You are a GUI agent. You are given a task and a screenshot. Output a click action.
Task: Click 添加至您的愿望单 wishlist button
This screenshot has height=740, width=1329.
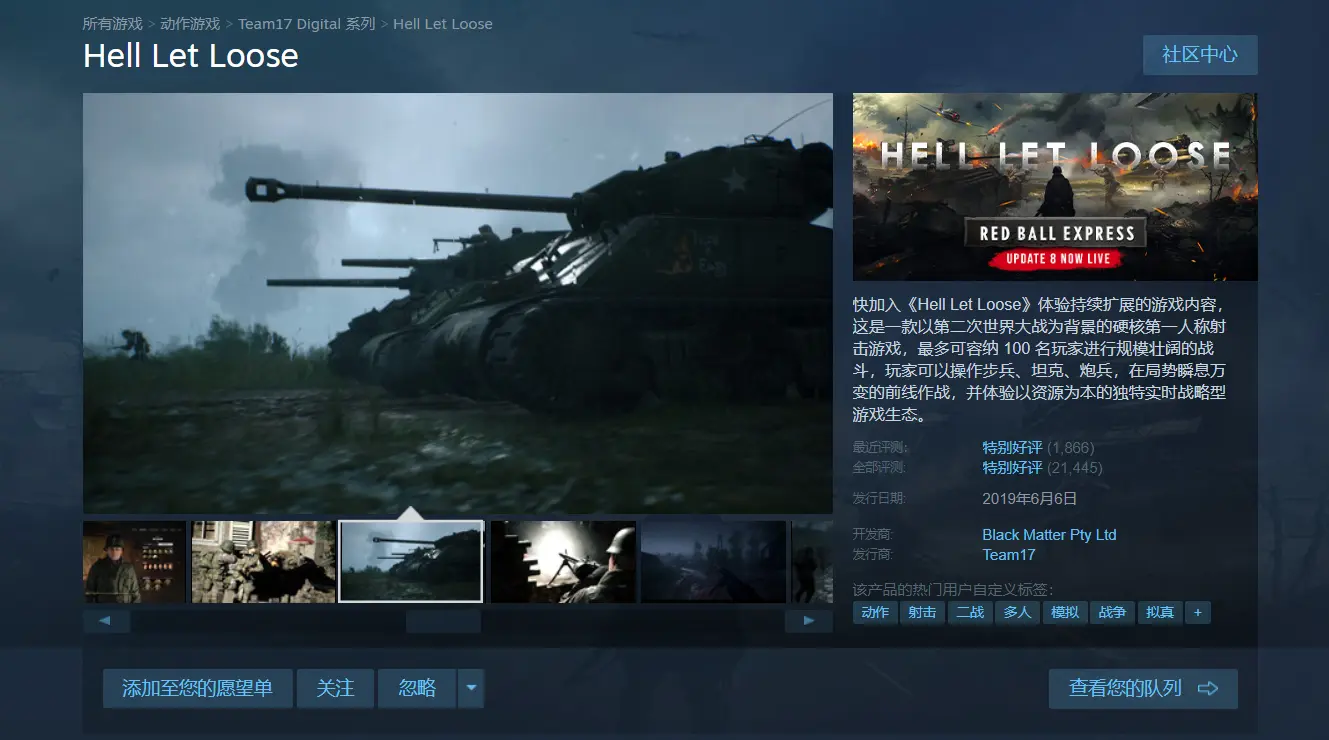197,689
